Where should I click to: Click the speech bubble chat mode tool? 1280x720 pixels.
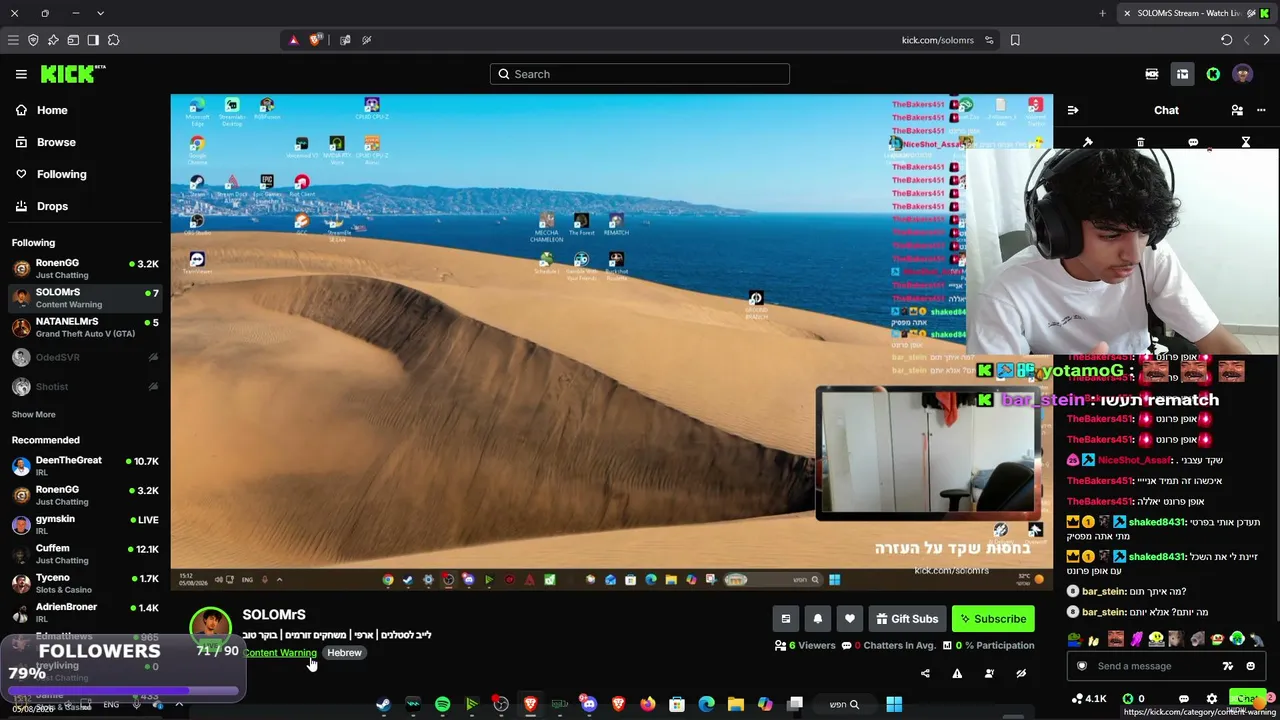(1193, 142)
